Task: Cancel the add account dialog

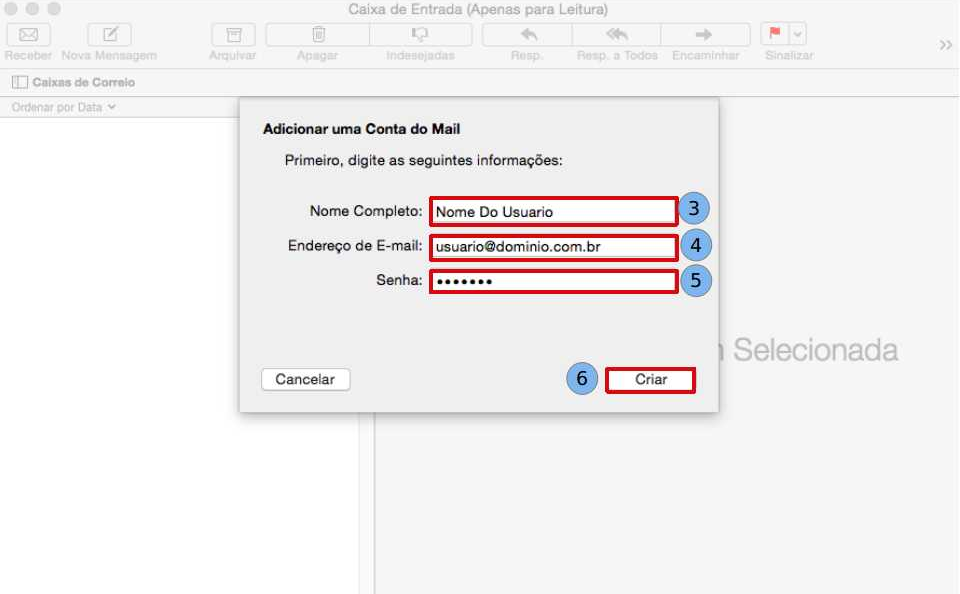Action: pyautogui.click(x=306, y=379)
